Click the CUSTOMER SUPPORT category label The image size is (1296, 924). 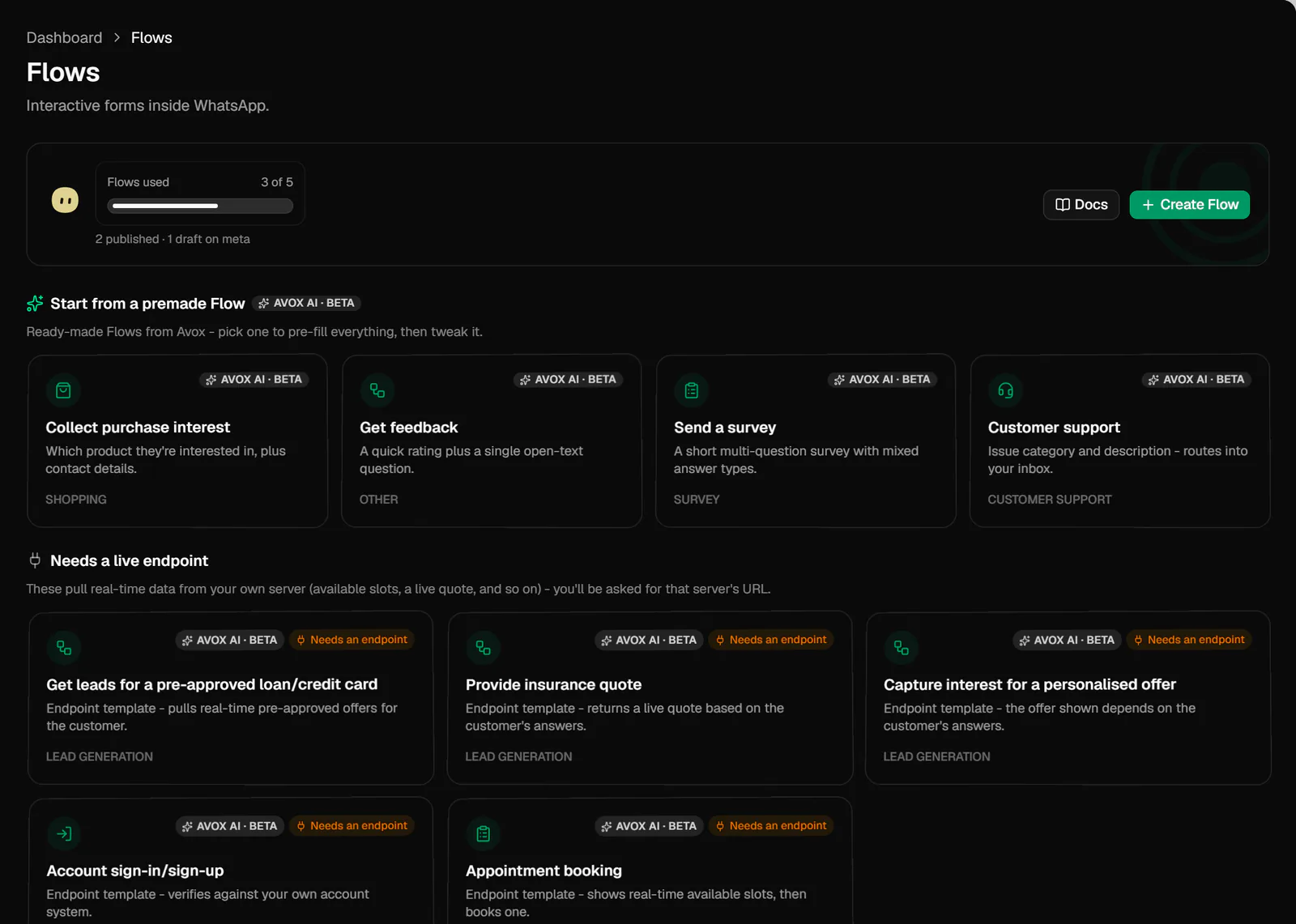1050,500
